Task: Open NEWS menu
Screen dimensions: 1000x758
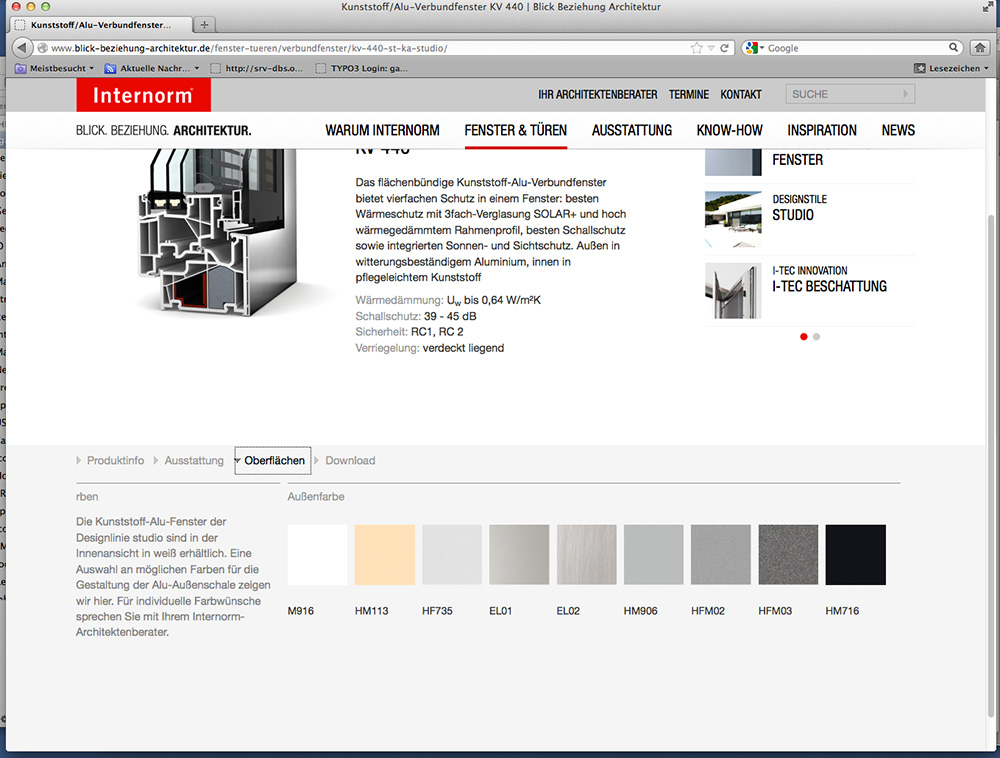Action: (x=898, y=130)
